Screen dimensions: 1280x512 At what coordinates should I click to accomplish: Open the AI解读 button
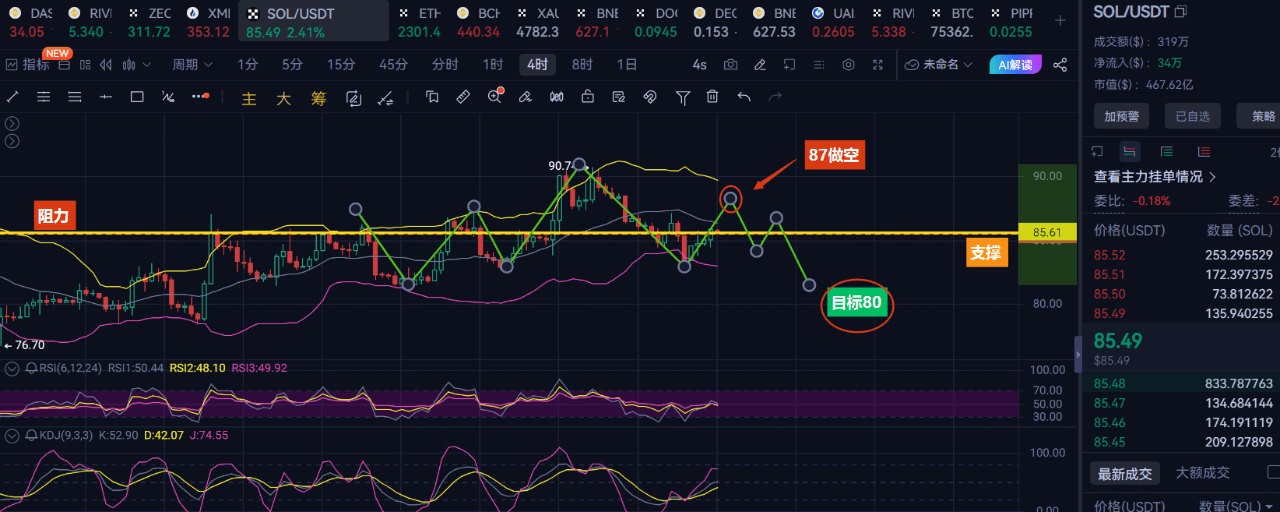click(1015, 64)
